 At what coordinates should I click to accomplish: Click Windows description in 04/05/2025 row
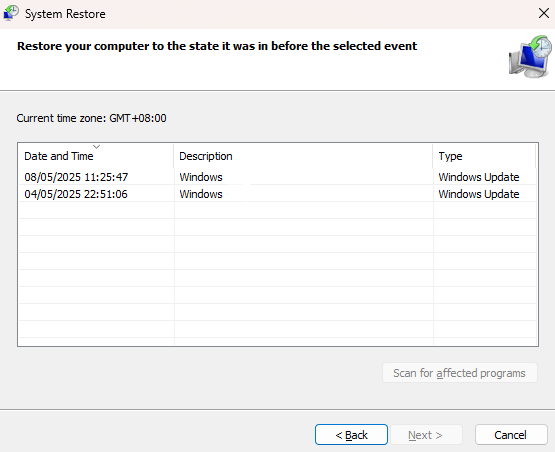pyautogui.click(x=201, y=194)
